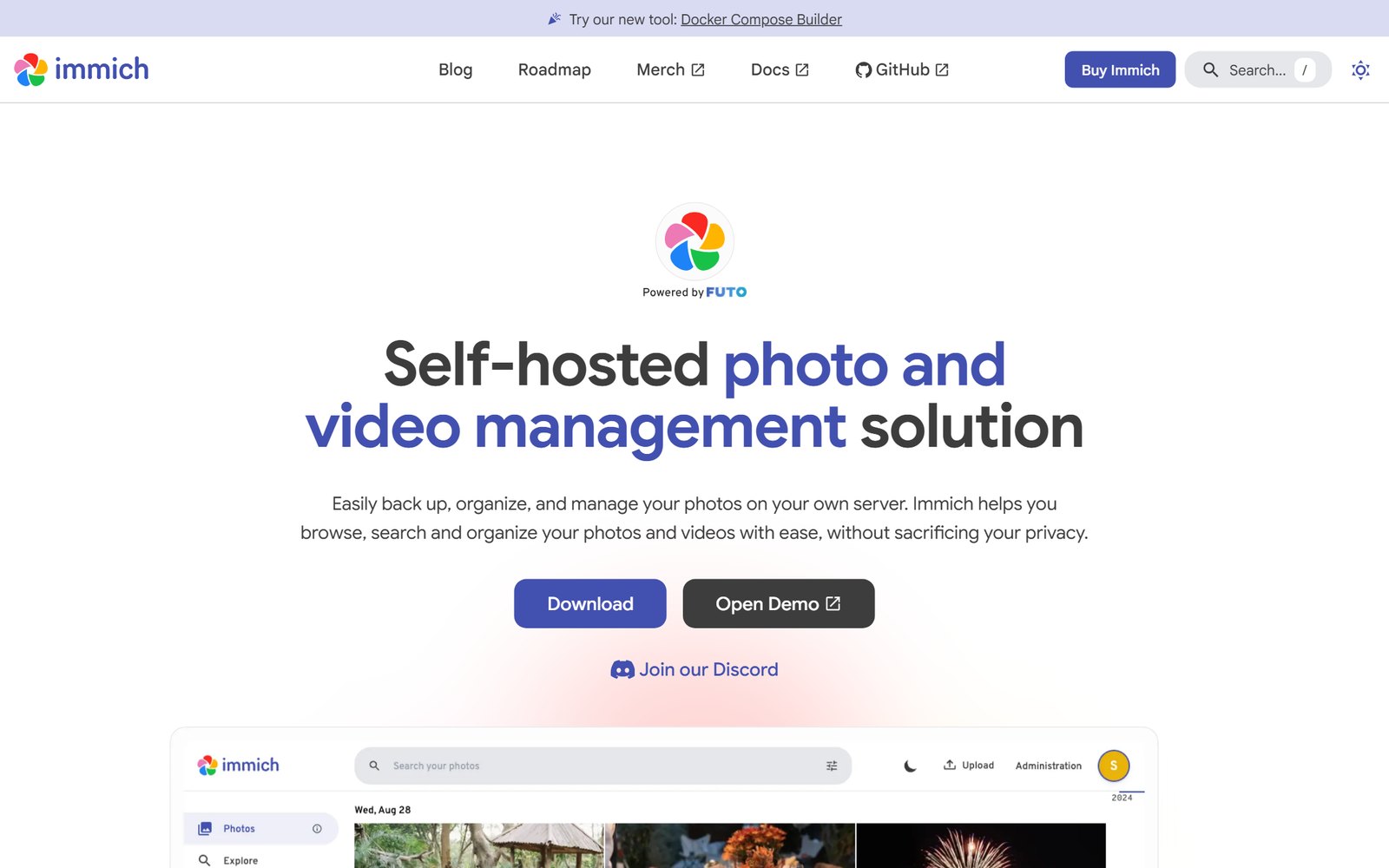Screen dimensions: 1389x868
Task: Click the immich wordmark in the header
Action: coord(102,69)
